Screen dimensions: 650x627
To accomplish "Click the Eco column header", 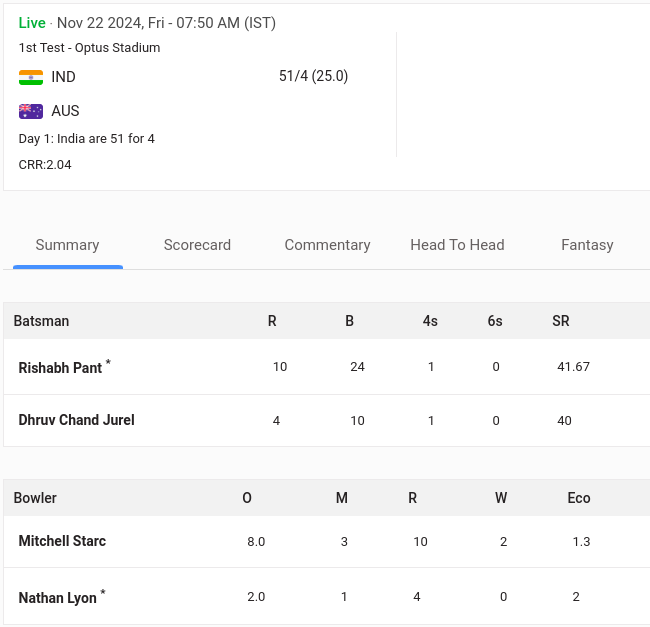I will tap(578, 498).
